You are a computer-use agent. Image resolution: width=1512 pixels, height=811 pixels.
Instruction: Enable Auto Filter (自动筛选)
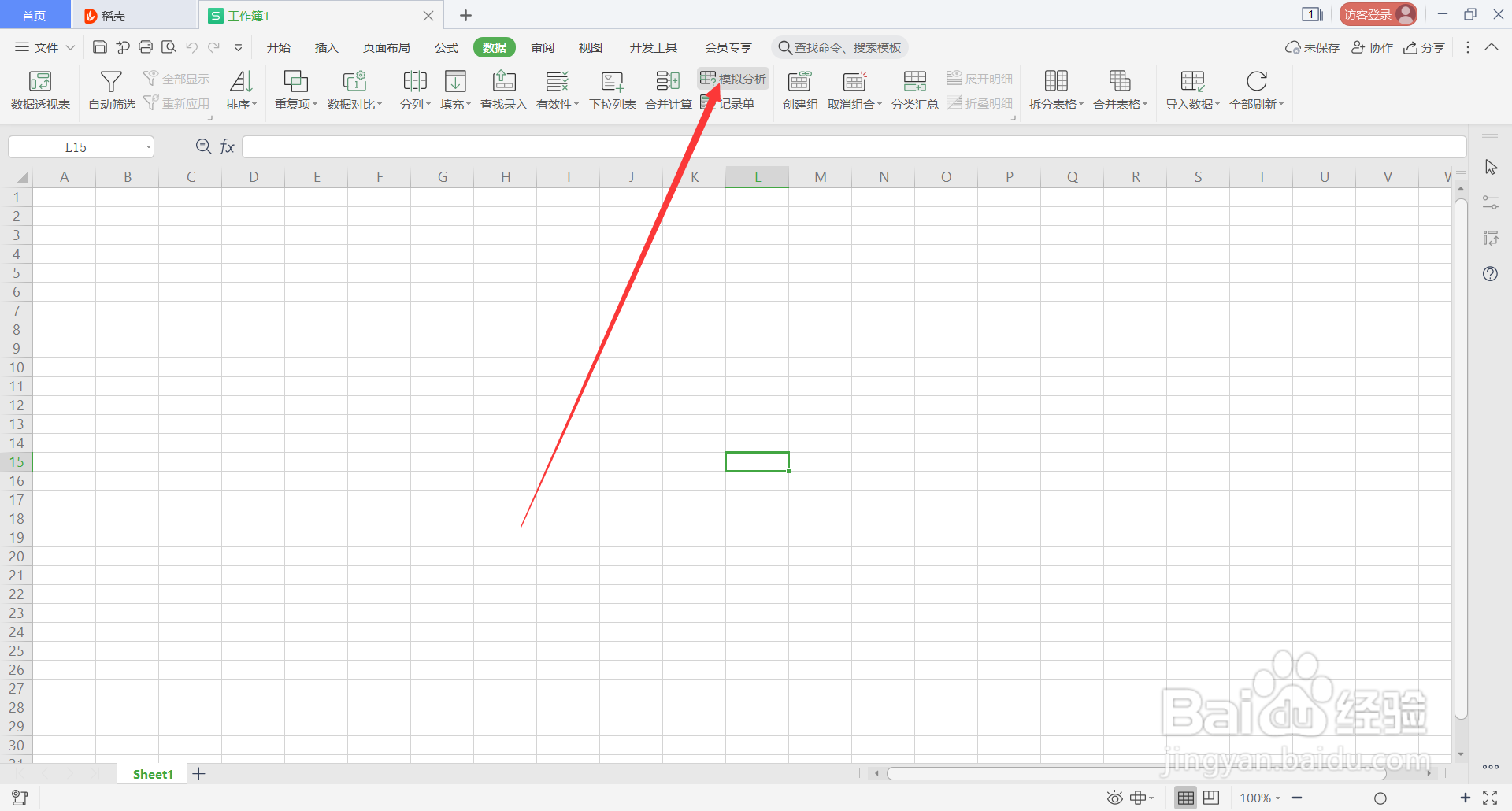pyautogui.click(x=111, y=91)
